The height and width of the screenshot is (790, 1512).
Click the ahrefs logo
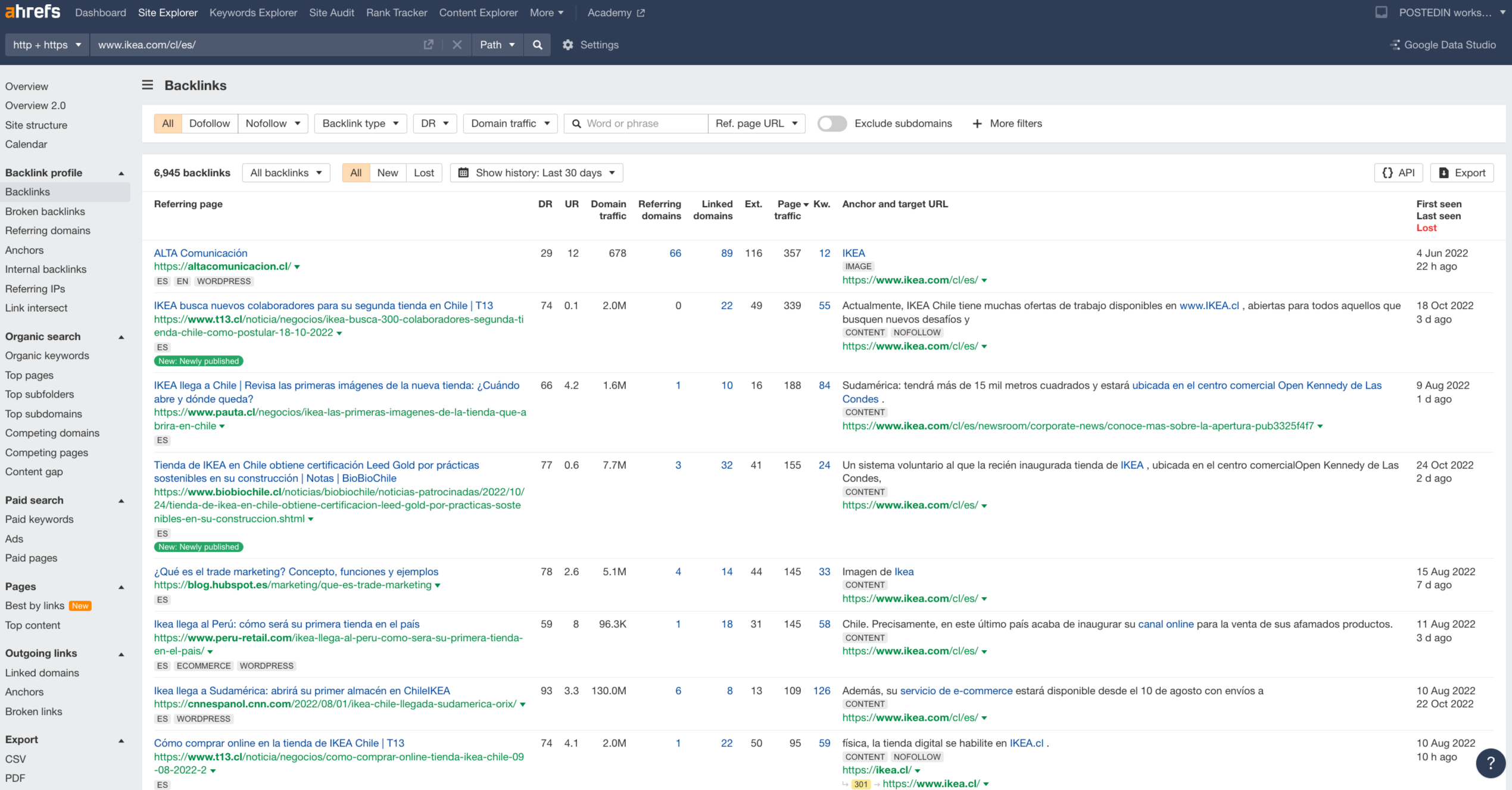pos(33,12)
